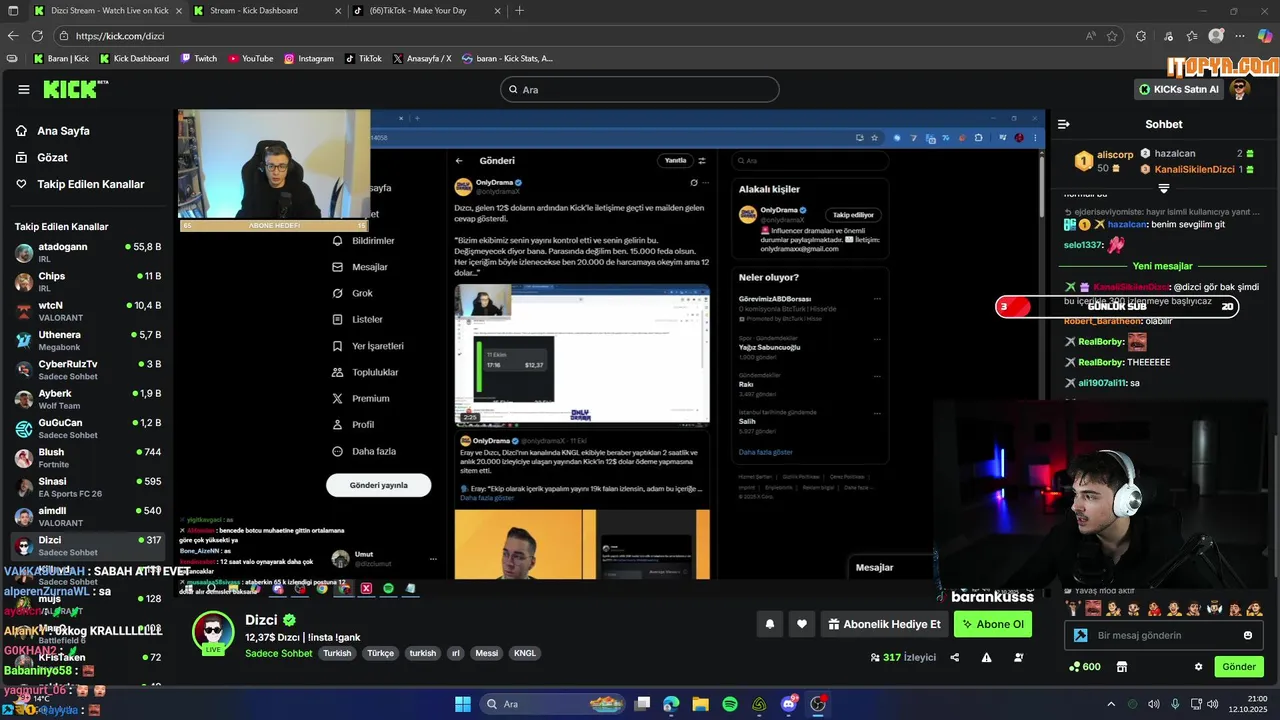Open Chips channel from followed list
Screen dimensions: 1280x720
(88, 281)
